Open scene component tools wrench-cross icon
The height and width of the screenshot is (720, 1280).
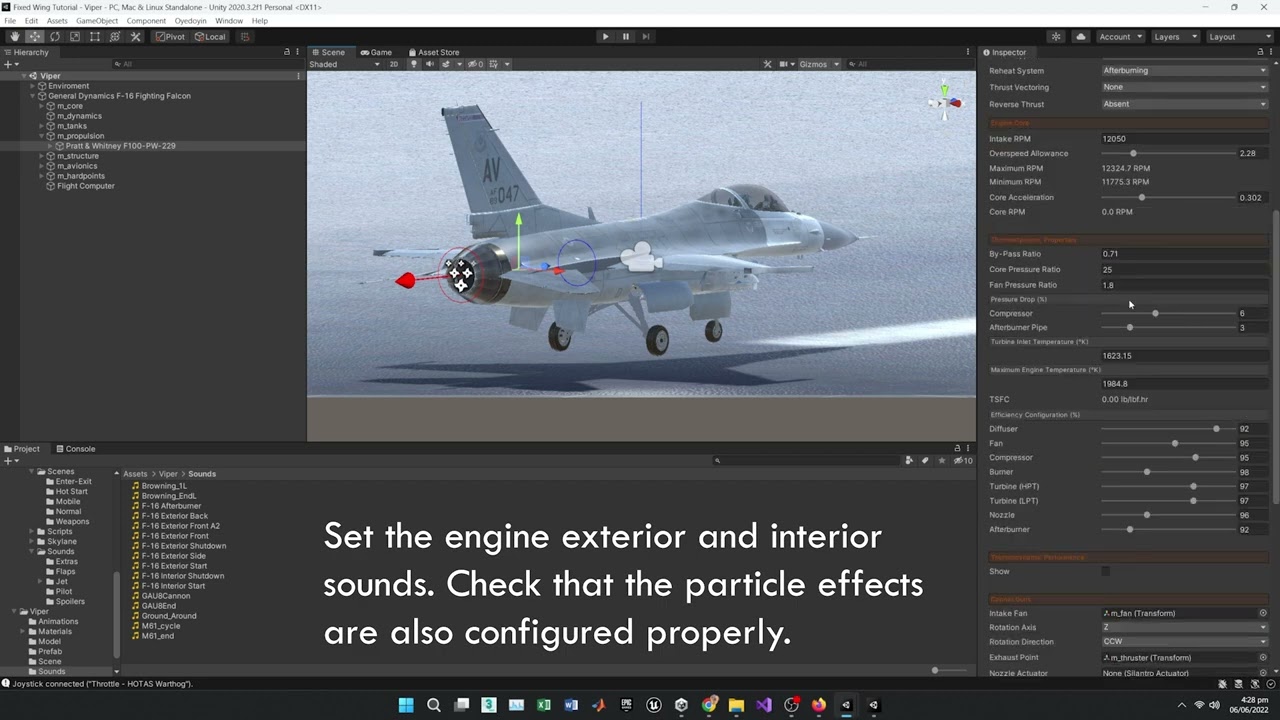coord(768,64)
